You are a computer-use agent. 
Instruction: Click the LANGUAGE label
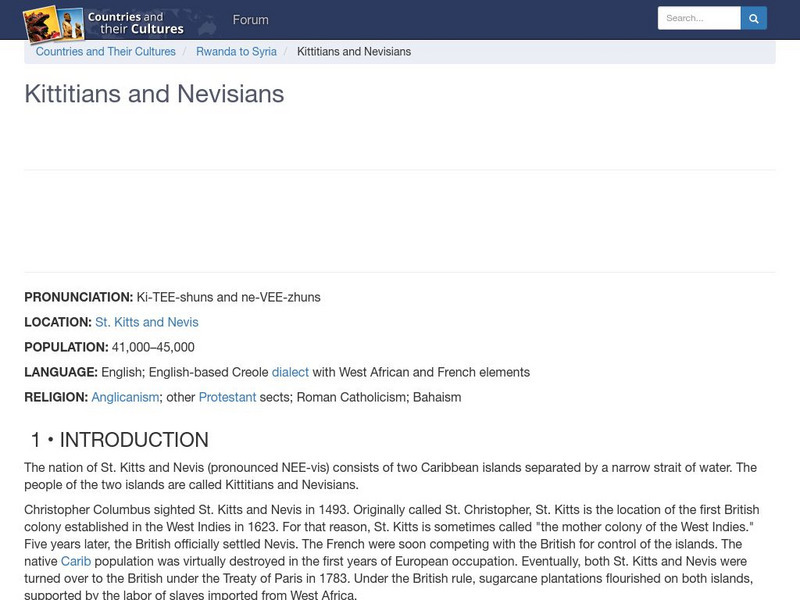(x=61, y=372)
